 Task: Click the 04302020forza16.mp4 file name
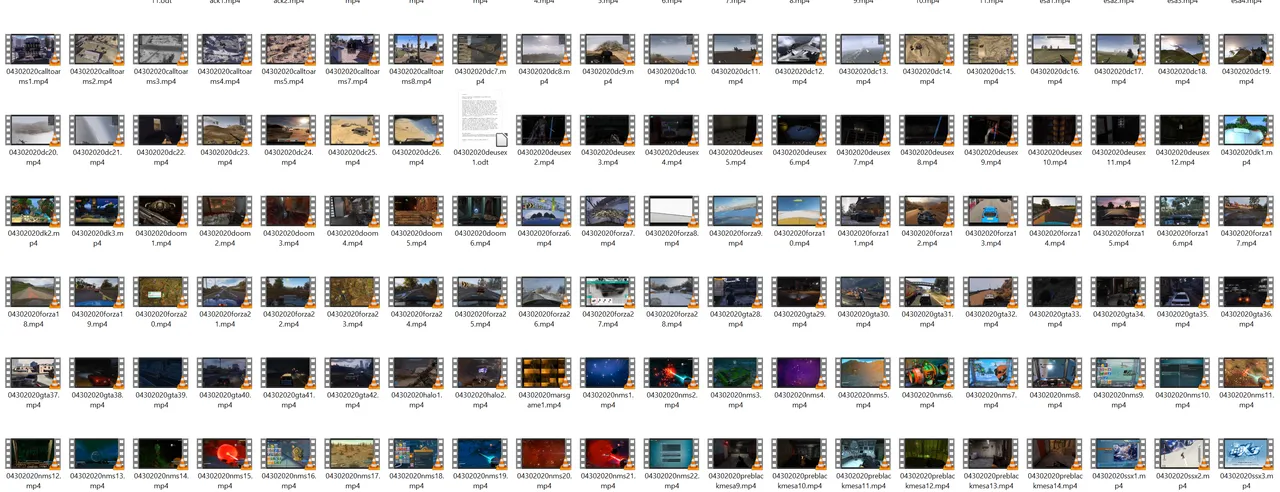[x=1182, y=238]
